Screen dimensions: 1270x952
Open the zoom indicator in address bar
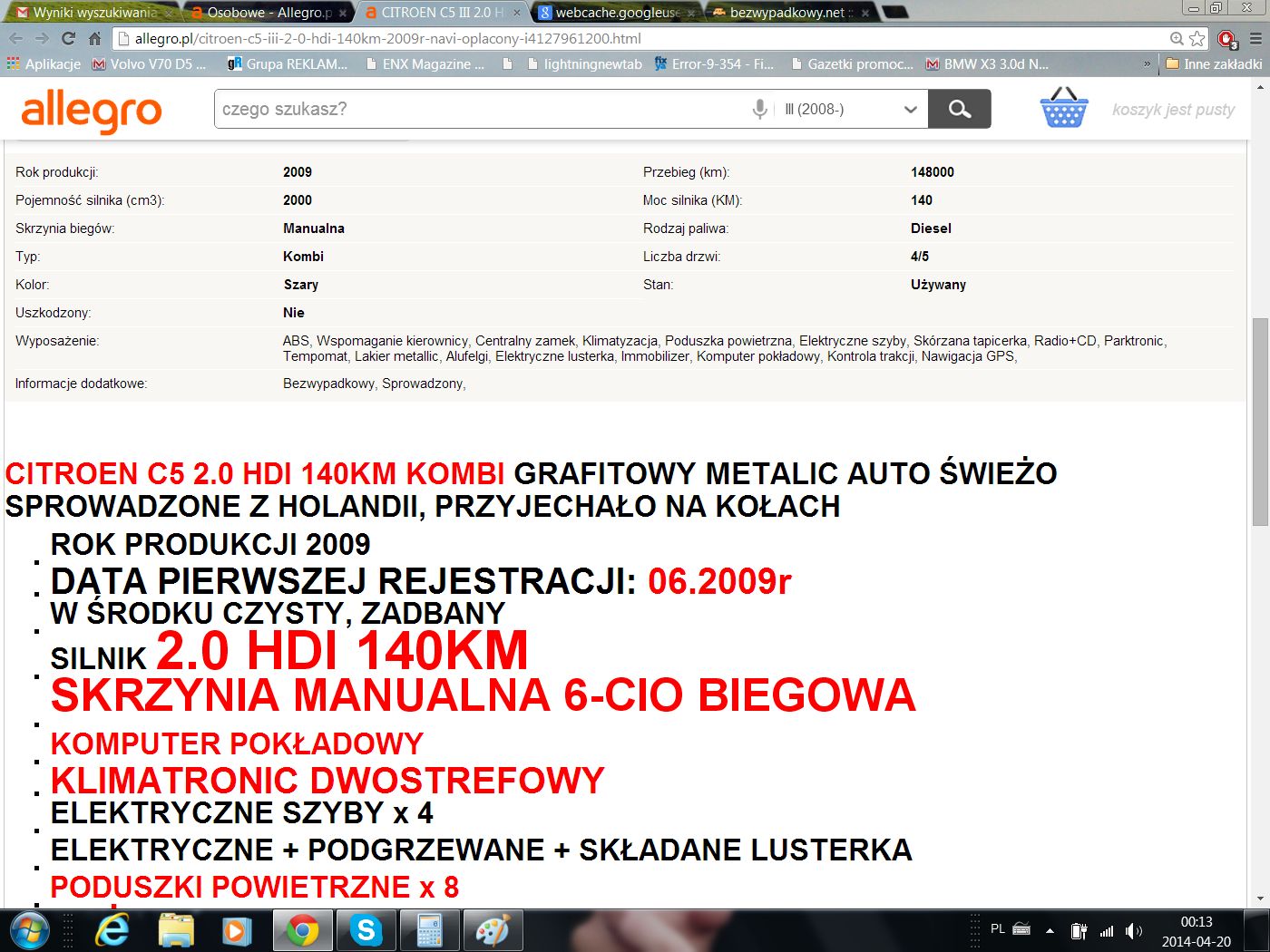pos(1177,39)
